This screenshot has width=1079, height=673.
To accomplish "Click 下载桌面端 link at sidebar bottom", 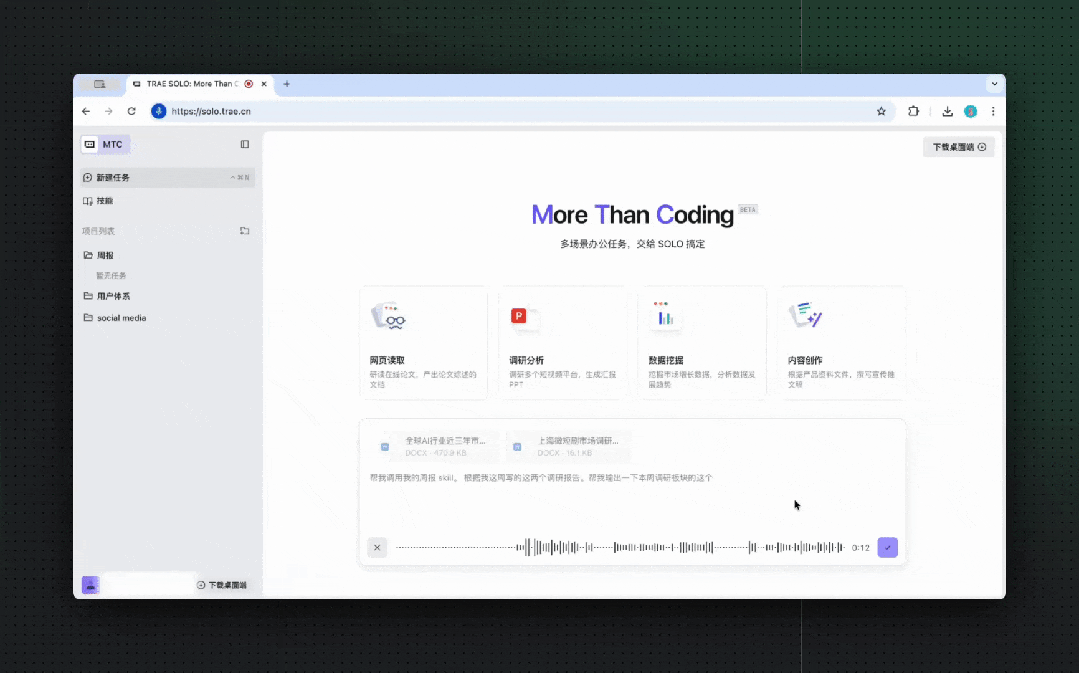I will (222, 585).
